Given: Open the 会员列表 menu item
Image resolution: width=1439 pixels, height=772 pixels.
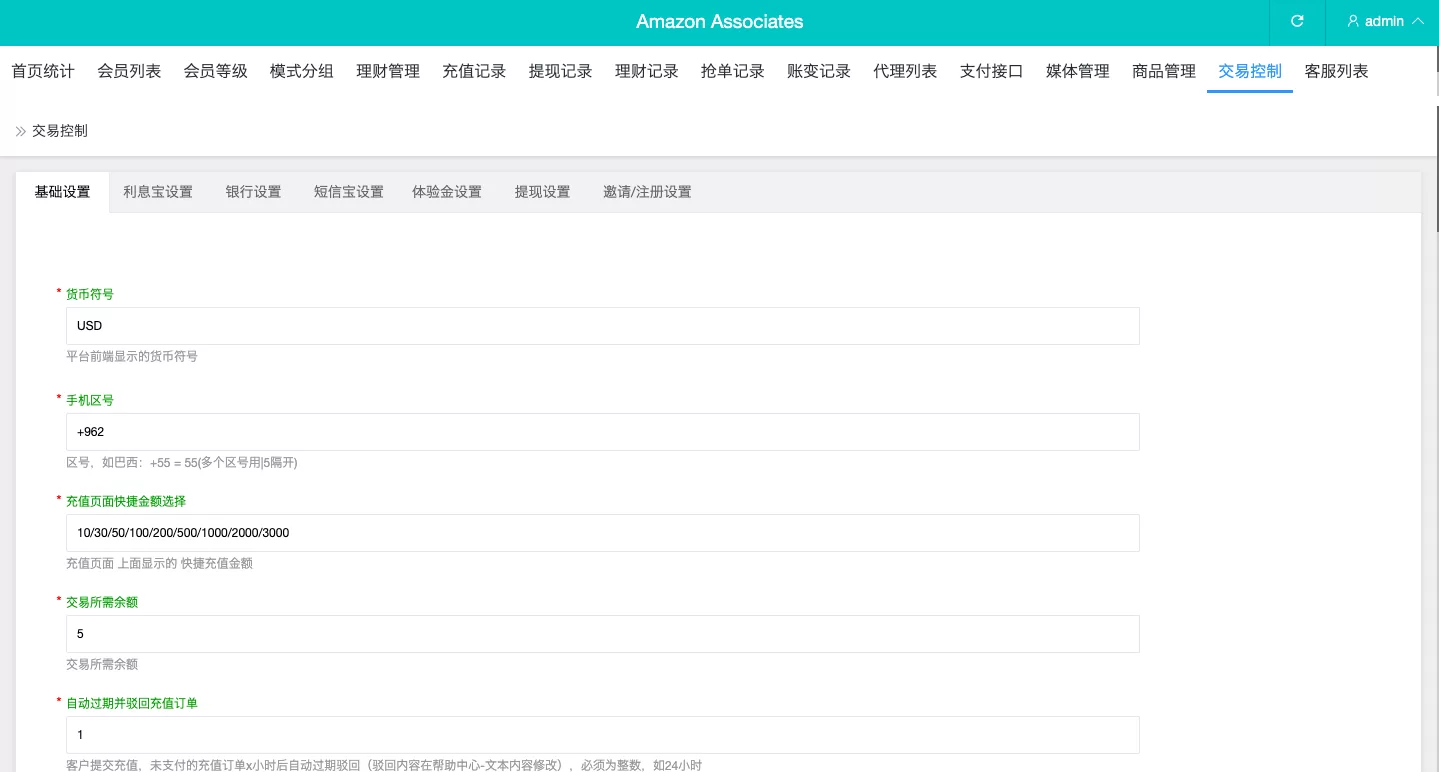Looking at the screenshot, I should tap(129, 71).
